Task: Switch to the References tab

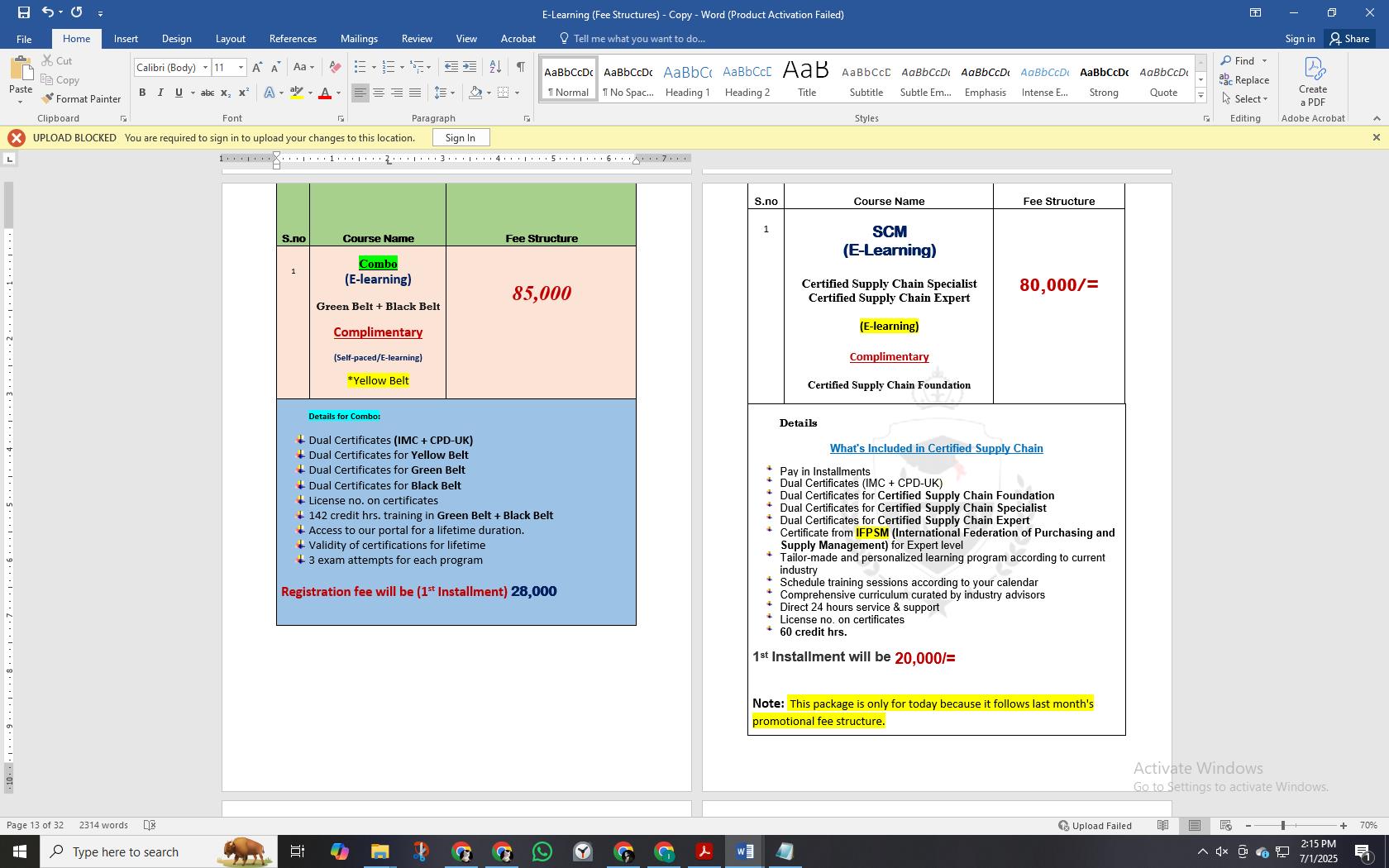Action: [293, 39]
